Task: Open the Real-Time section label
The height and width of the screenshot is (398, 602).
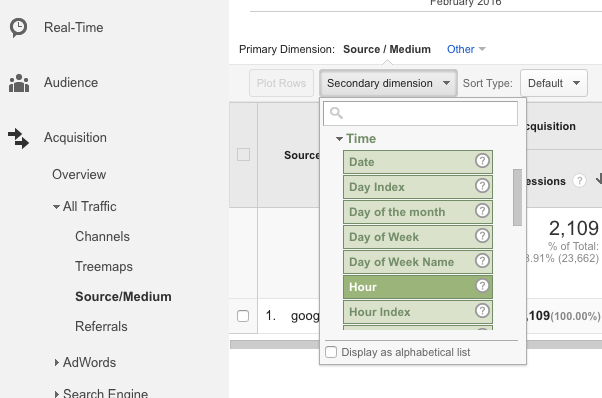Action: tap(74, 27)
